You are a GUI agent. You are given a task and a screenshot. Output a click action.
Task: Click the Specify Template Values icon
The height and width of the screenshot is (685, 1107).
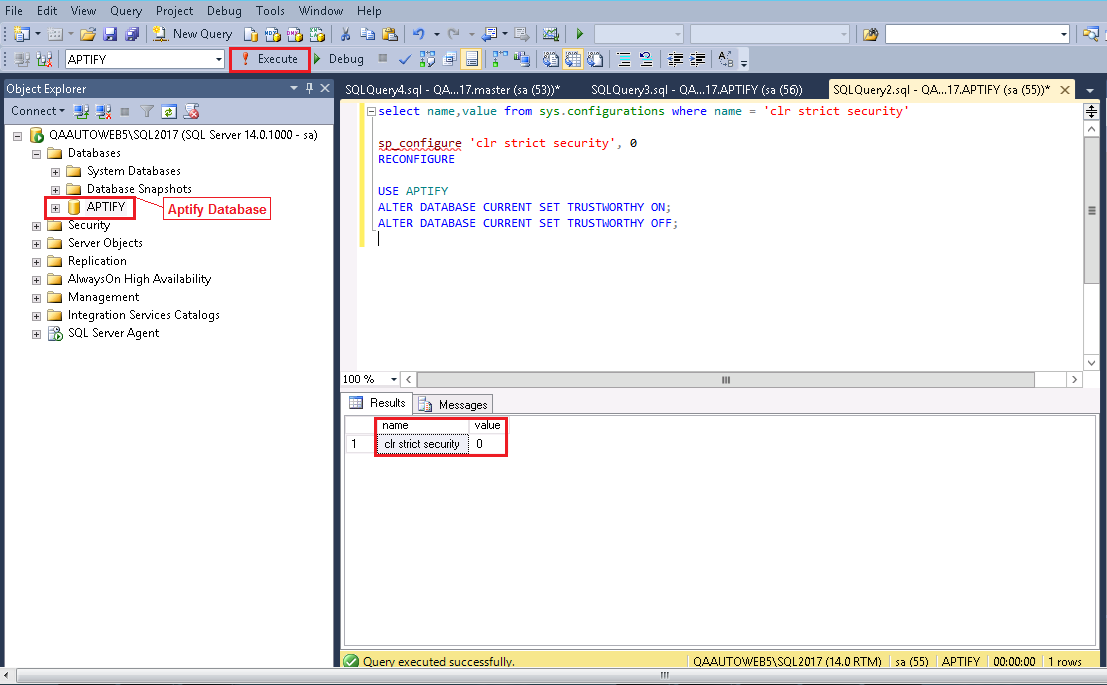(726, 59)
